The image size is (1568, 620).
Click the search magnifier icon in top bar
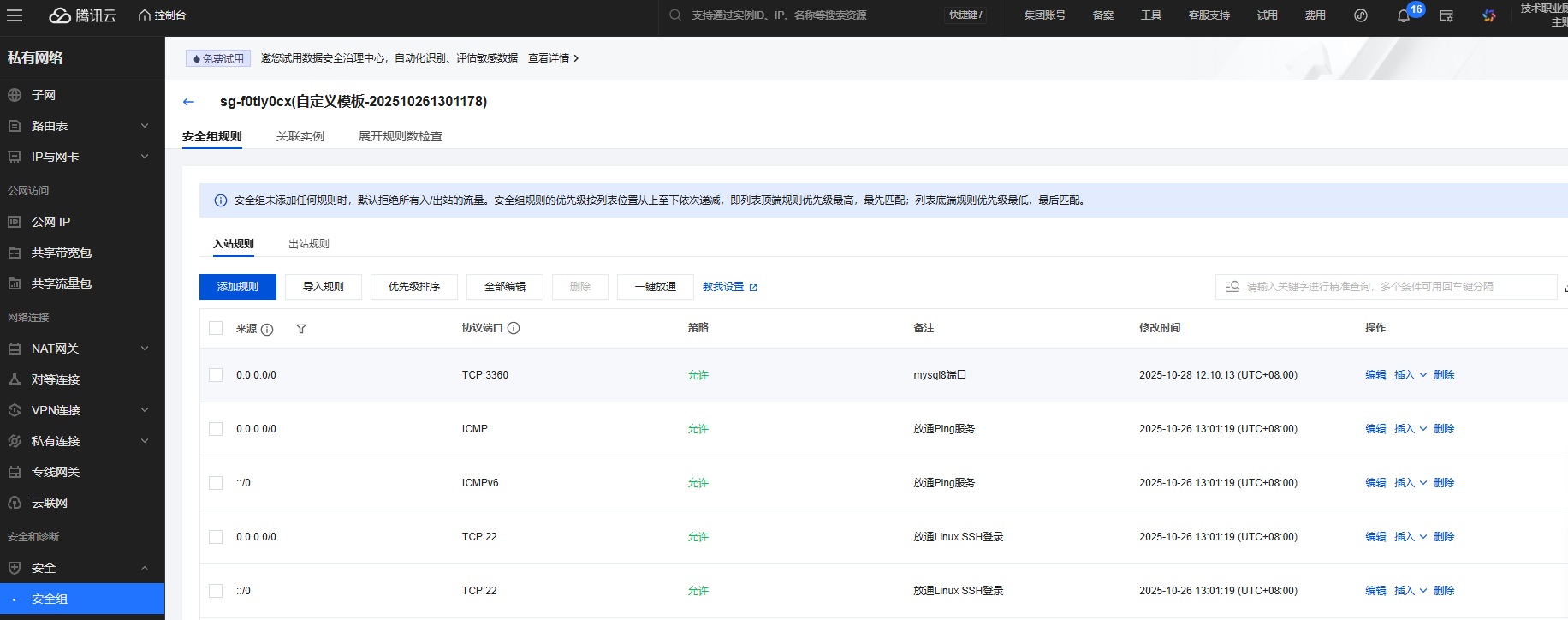675,15
